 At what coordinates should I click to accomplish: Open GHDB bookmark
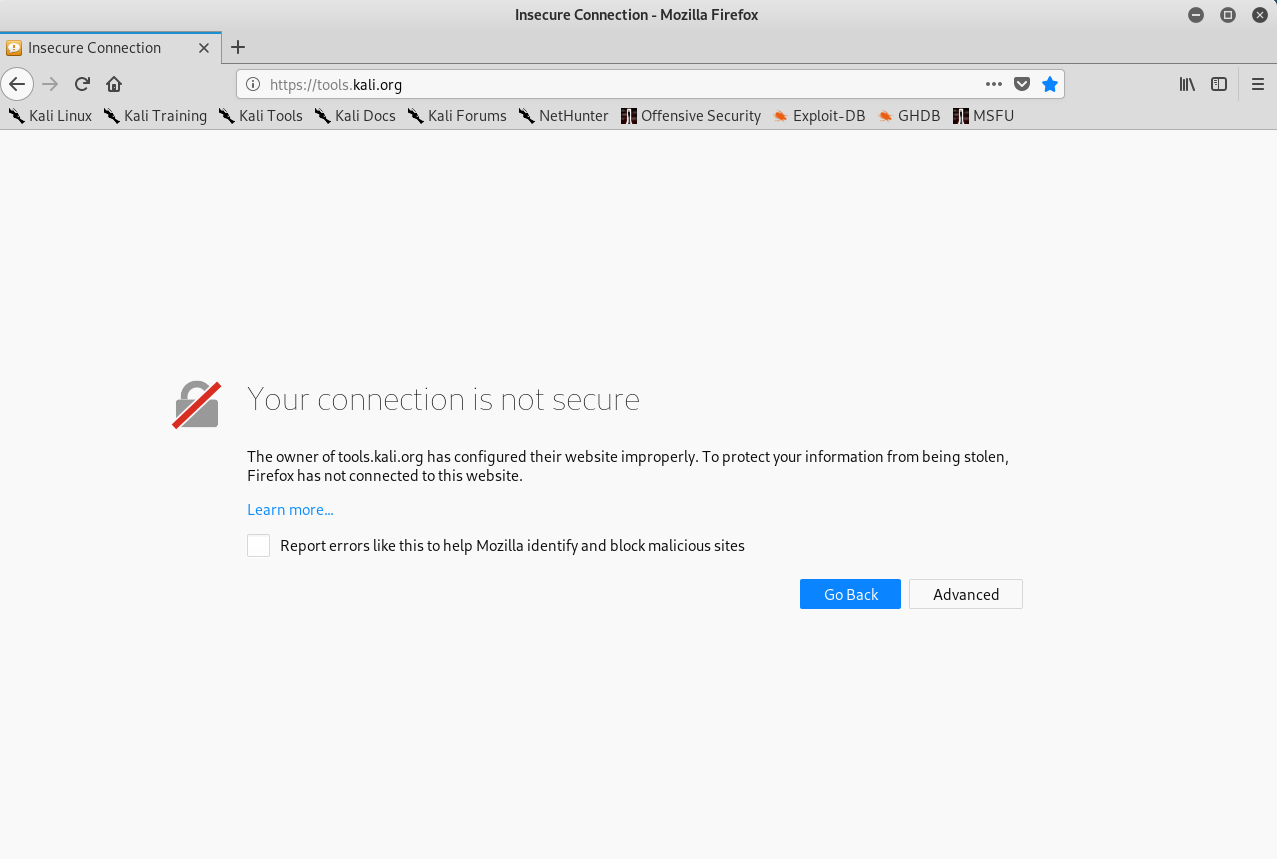[x=909, y=116]
